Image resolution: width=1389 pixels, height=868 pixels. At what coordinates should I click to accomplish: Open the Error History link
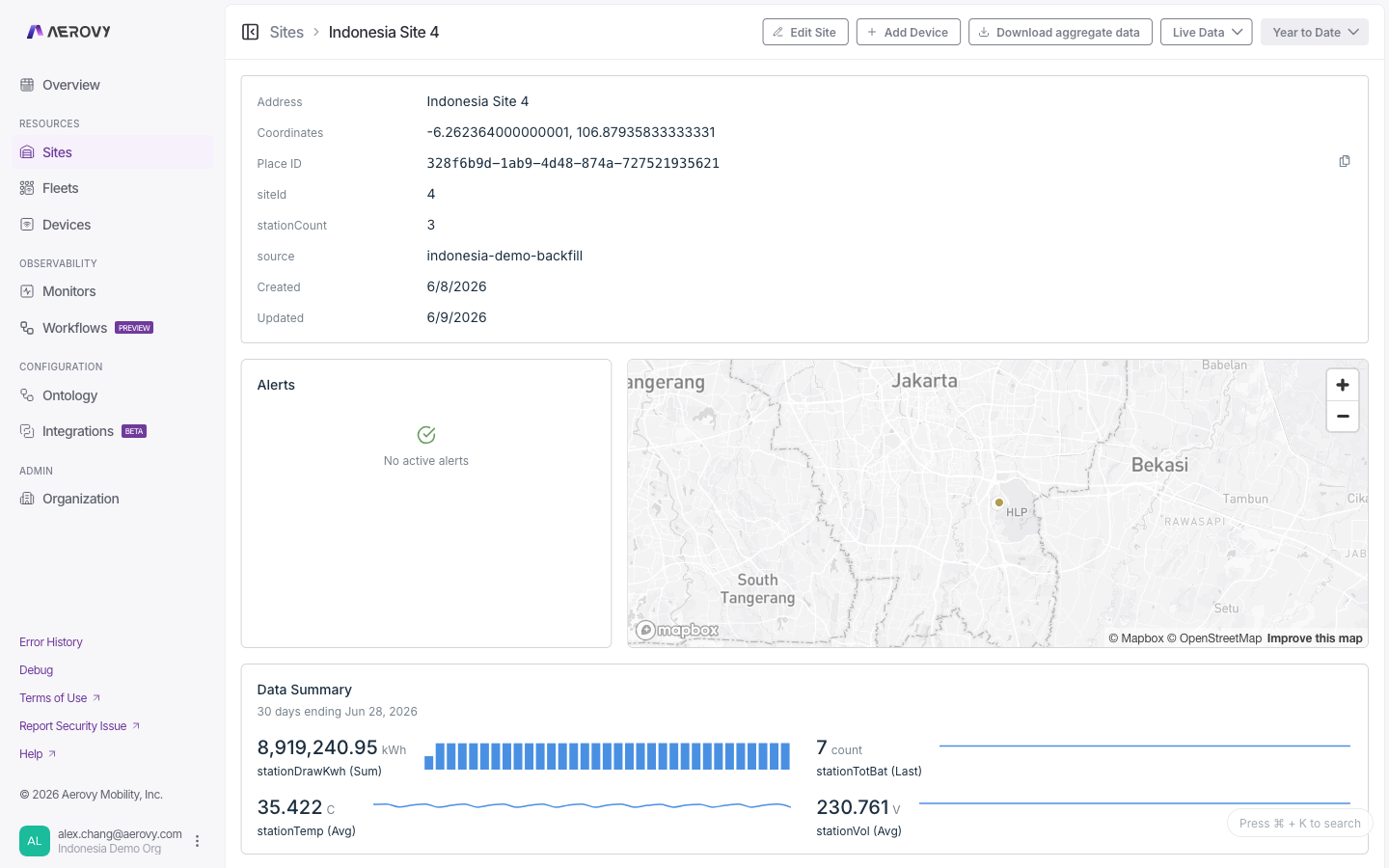[51, 642]
